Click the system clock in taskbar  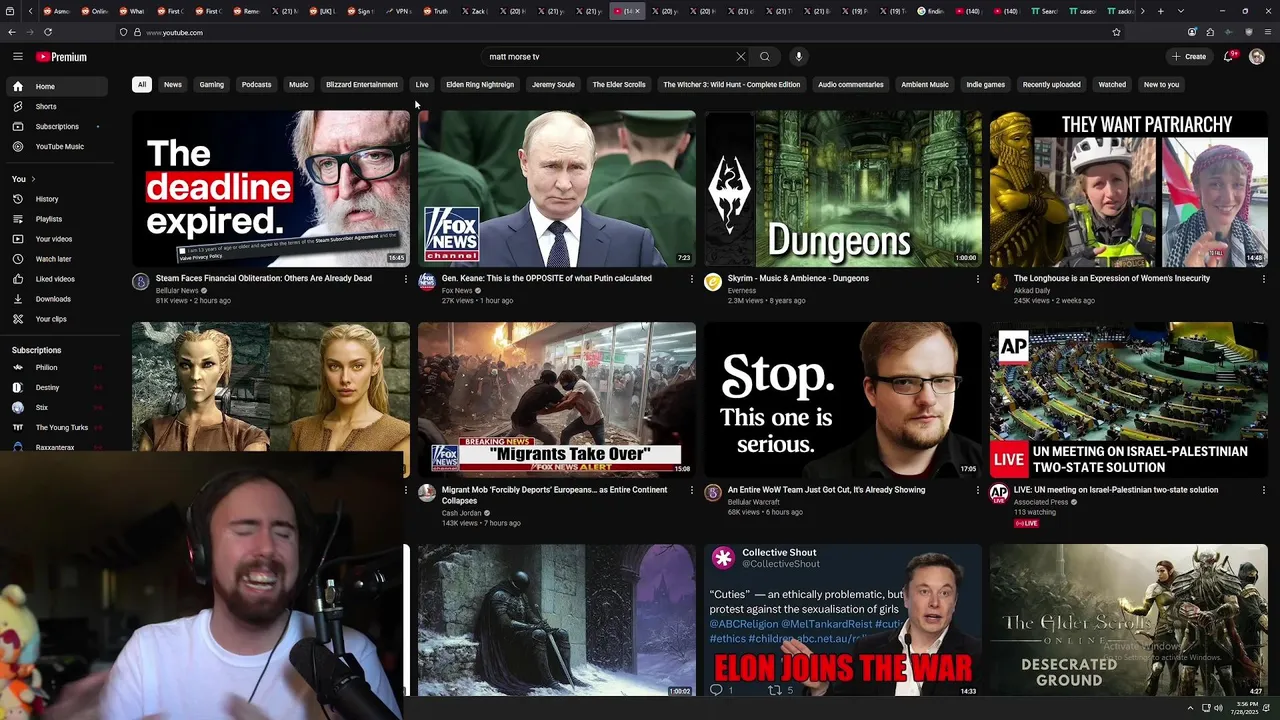(1245, 708)
